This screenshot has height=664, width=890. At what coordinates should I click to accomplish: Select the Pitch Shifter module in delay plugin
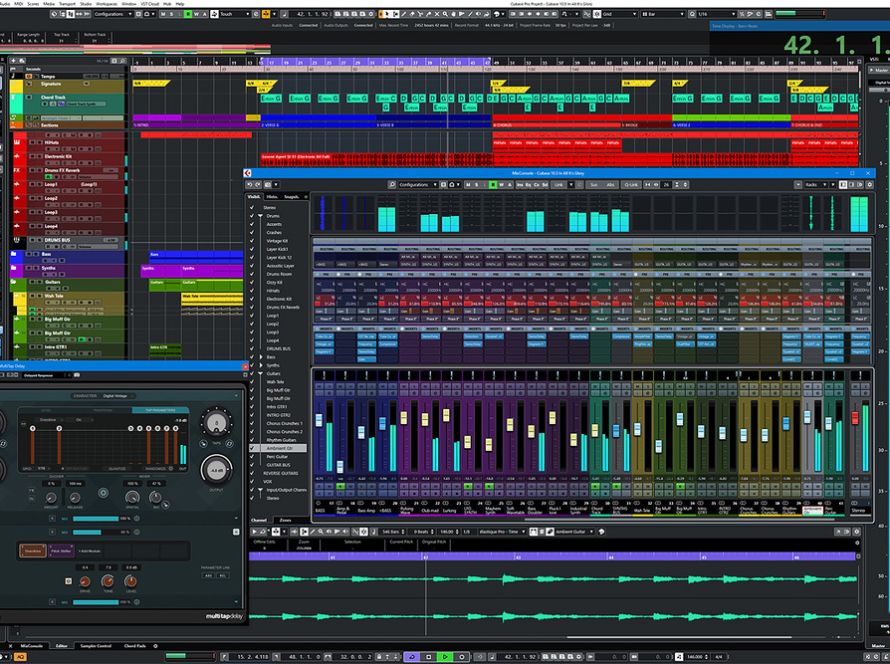pyautogui.click(x=61, y=550)
